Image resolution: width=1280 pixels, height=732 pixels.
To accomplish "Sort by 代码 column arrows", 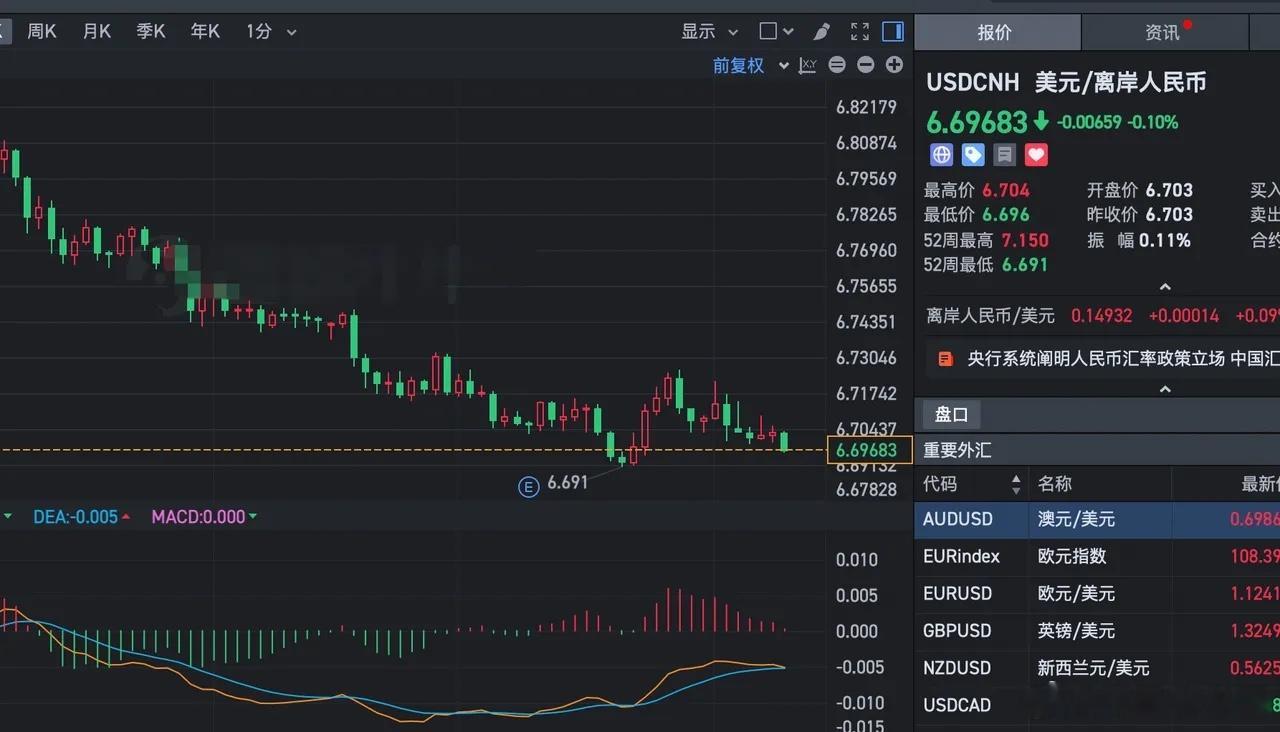I will click(1016, 484).
